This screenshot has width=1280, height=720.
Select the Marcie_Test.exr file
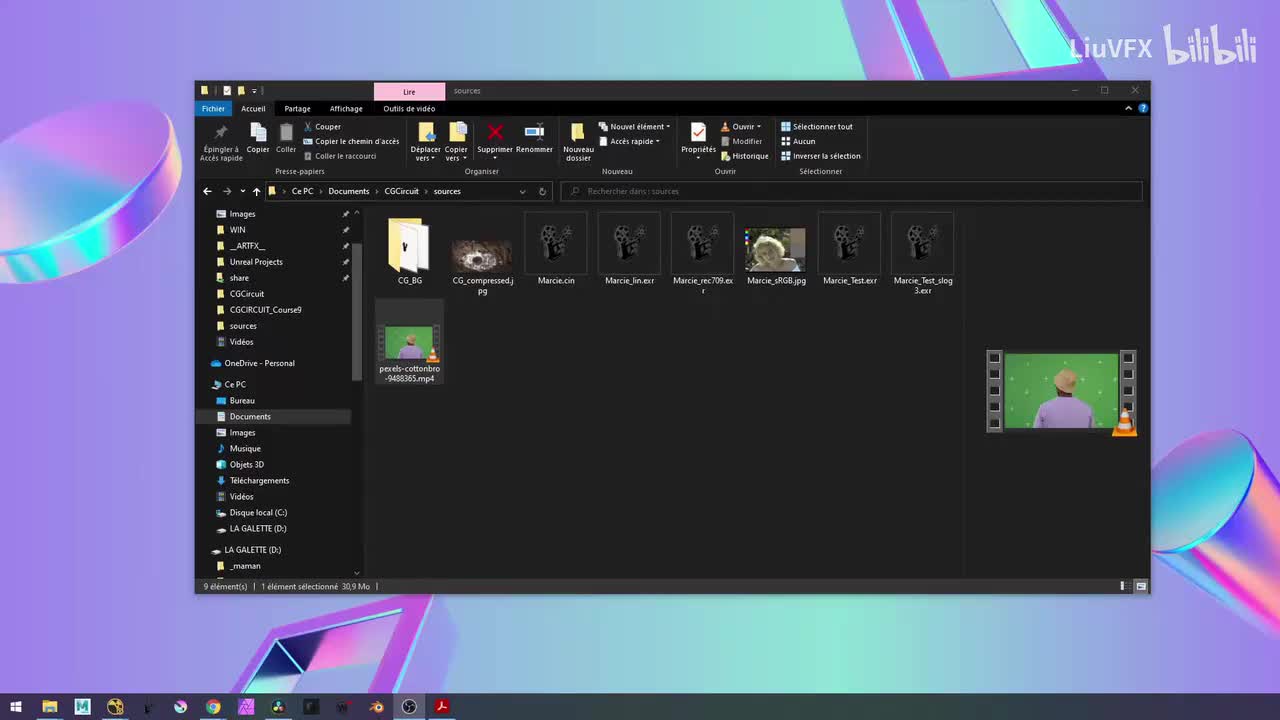[x=850, y=249]
